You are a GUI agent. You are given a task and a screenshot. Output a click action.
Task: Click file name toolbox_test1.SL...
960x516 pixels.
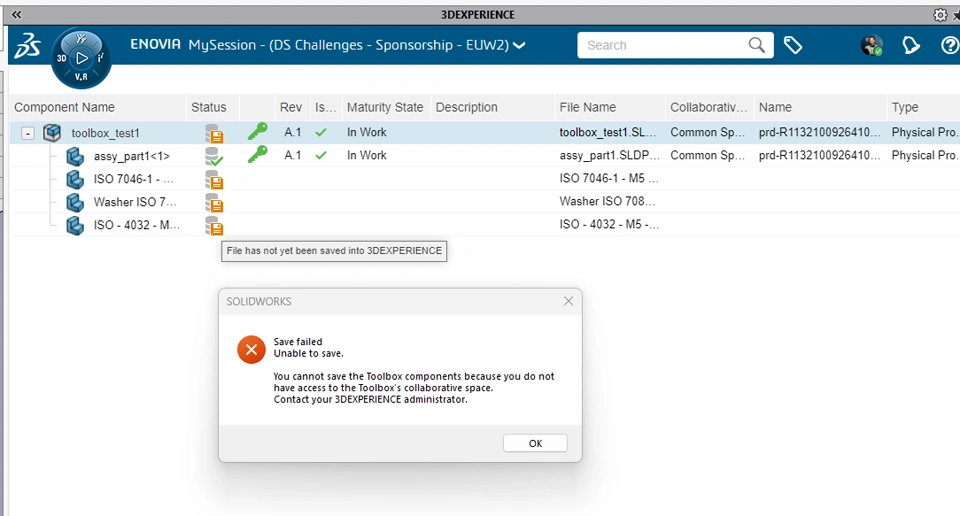coord(607,132)
